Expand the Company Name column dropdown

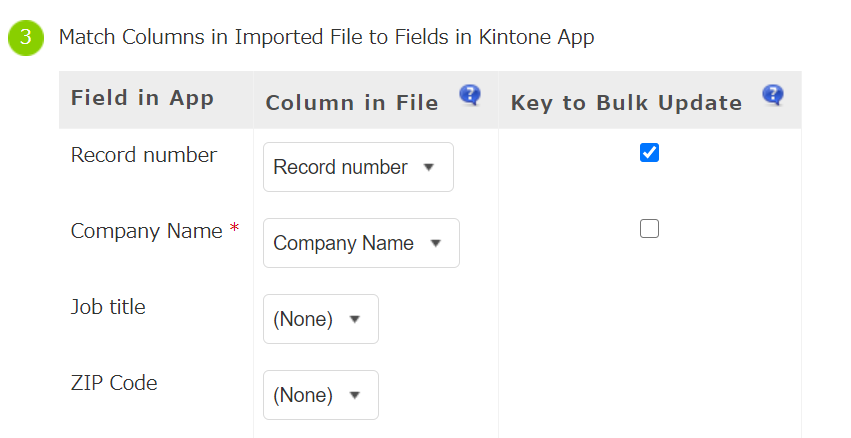(x=360, y=243)
